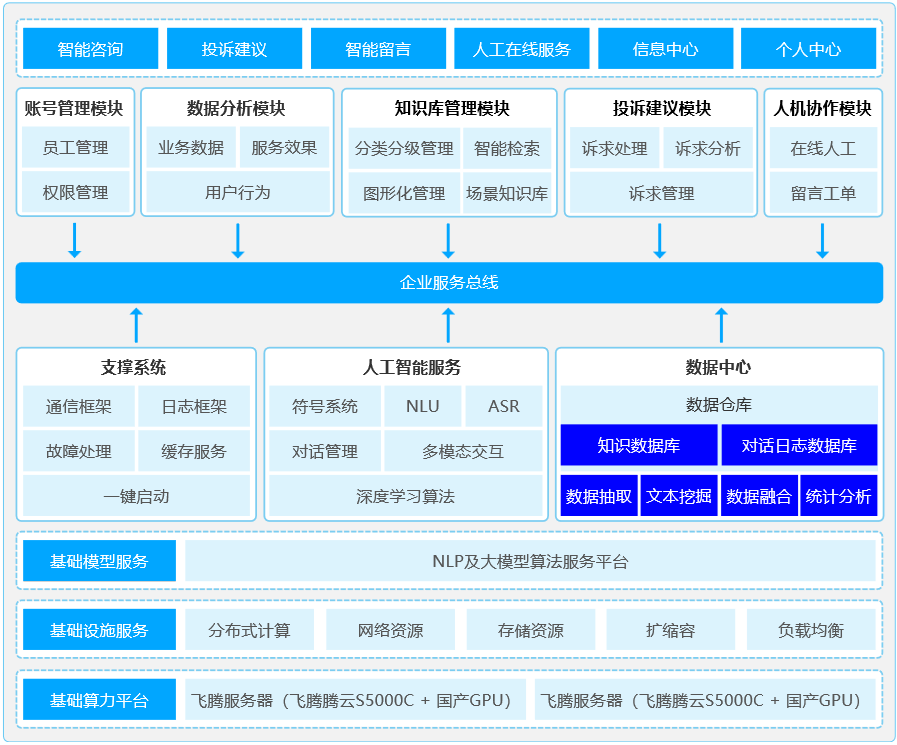The image size is (897, 745).
Task: Click the 个人中心 top button
Action: tap(808, 49)
